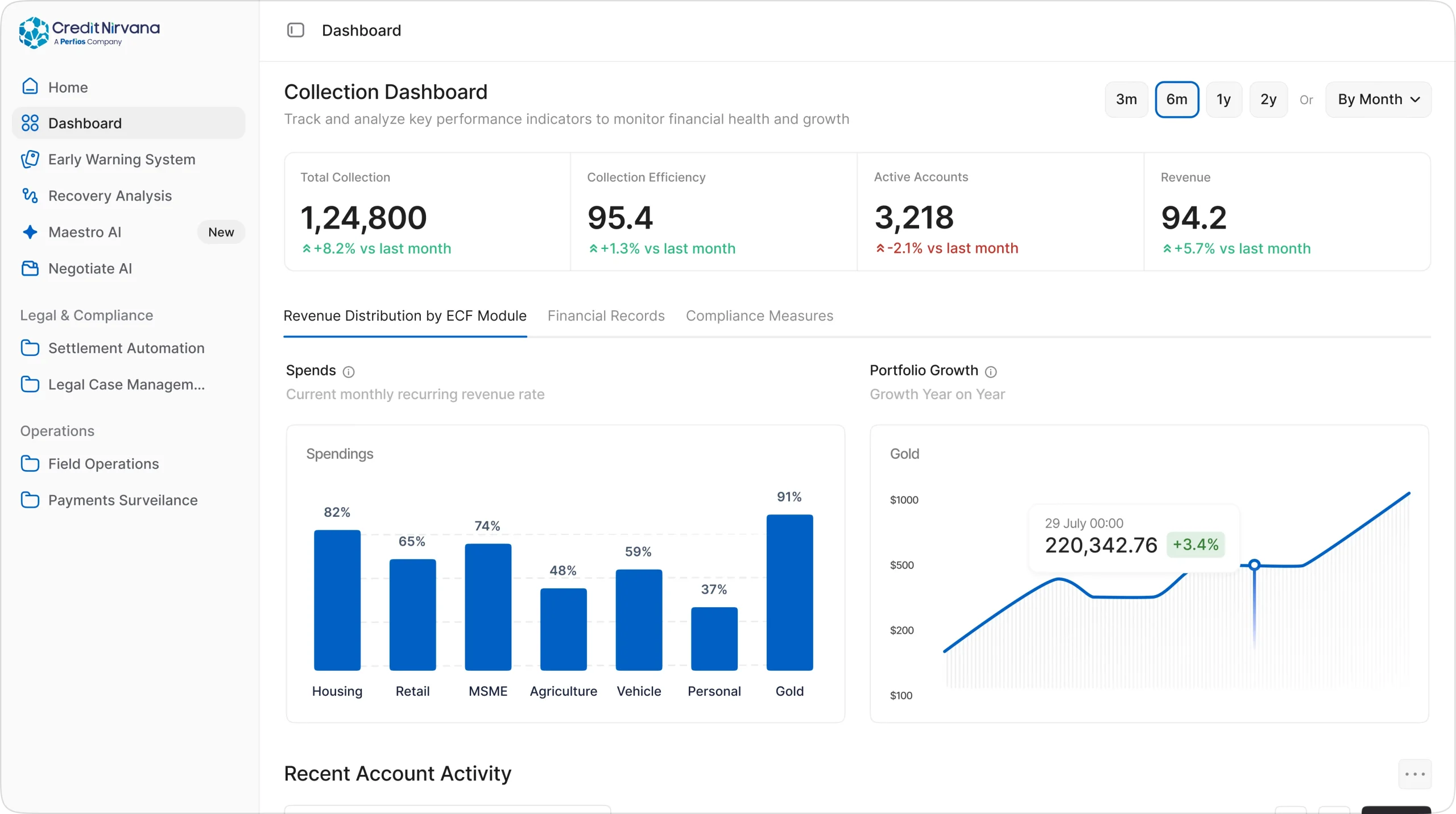Click the Gold bar in Spendings chart
The height and width of the screenshot is (814, 1456).
coord(789,592)
